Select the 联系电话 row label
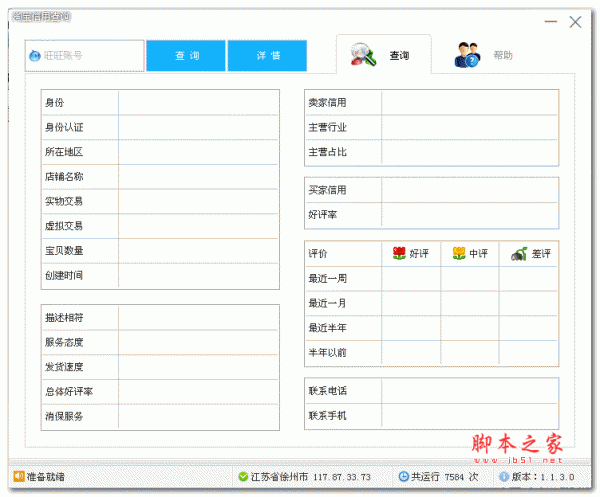600x497 pixels. pyautogui.click(x=328, y=391)
